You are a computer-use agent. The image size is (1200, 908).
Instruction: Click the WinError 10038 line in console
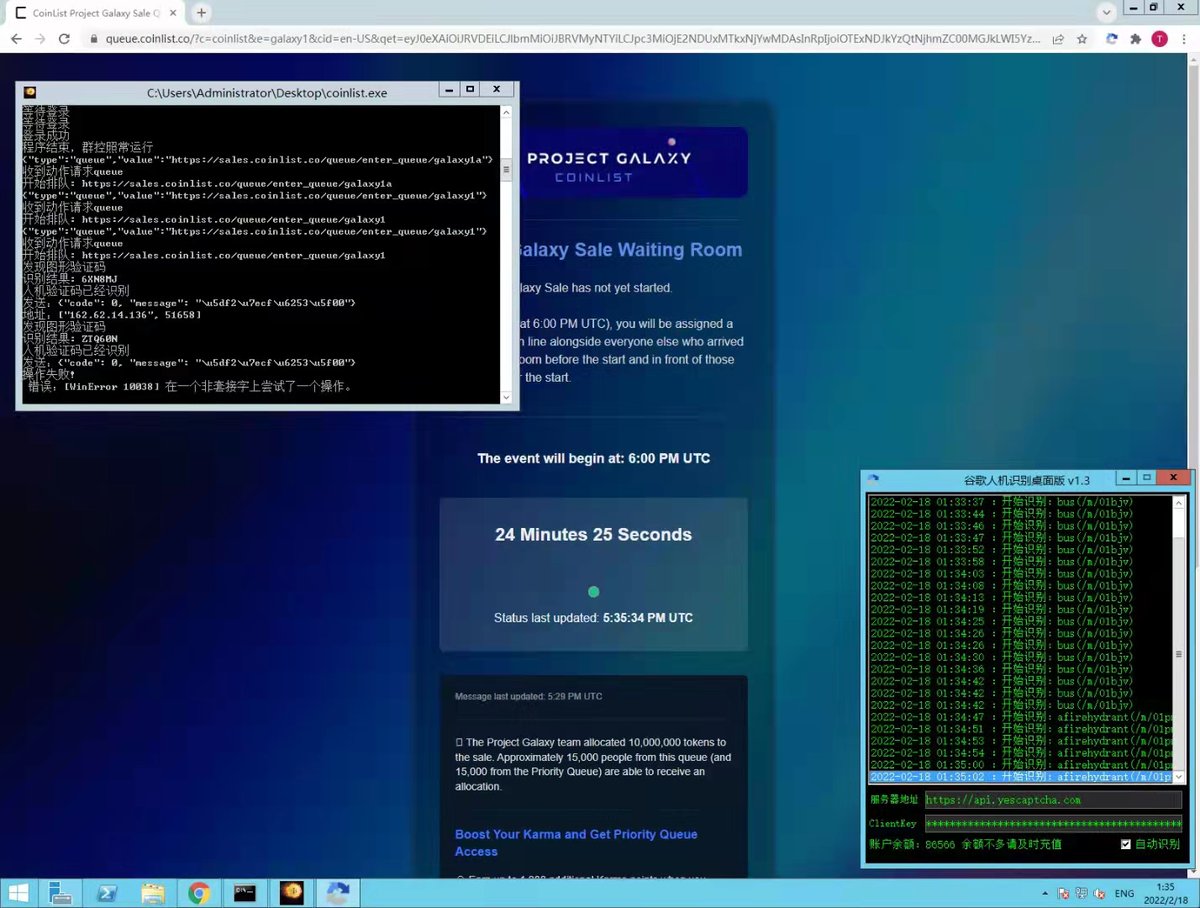[x=188, y=386]
